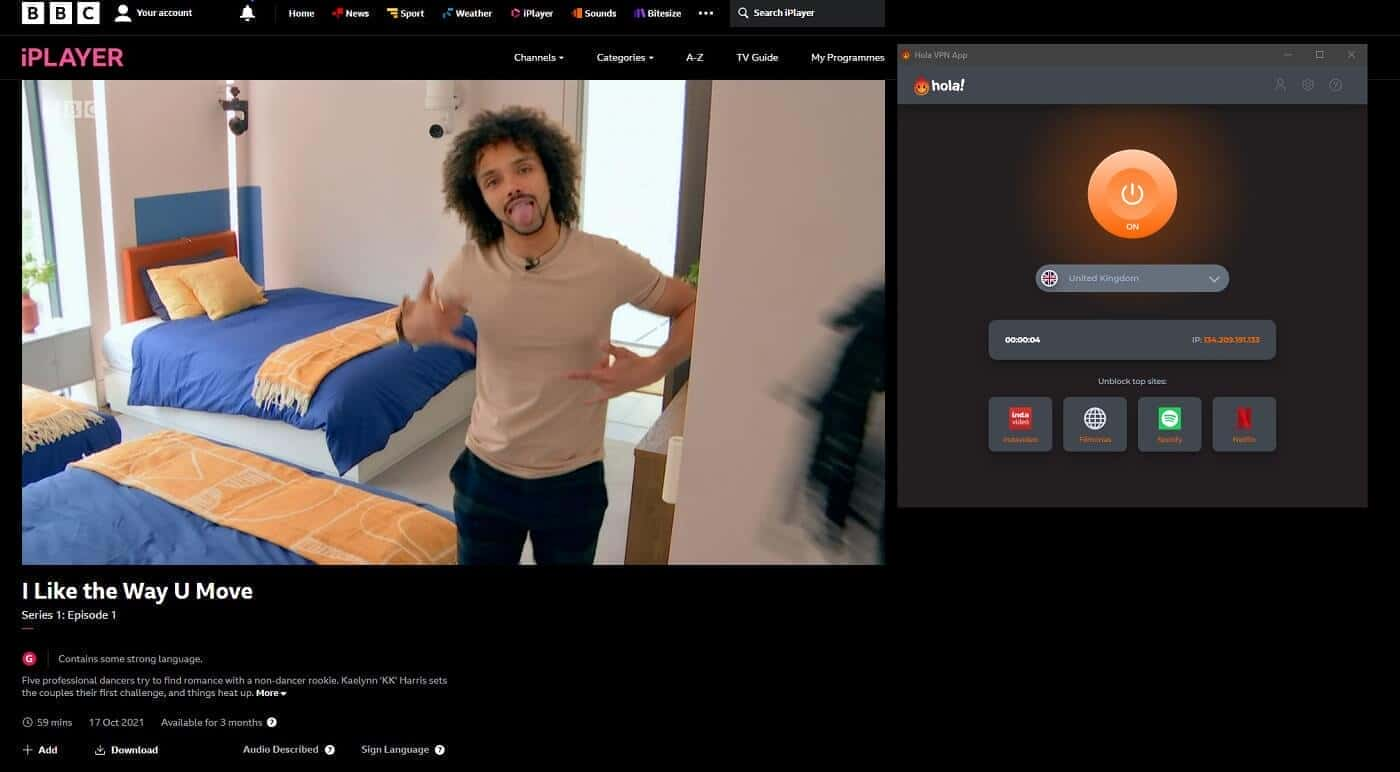Viewport: 1400px width, 772px height.
Task: Unblock the India video site tile
Action: 1020,424
